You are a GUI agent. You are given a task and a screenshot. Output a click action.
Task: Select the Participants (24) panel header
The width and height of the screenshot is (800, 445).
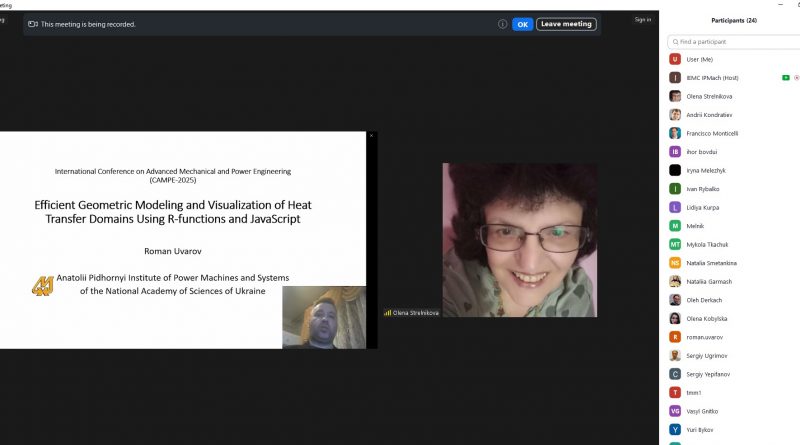(x=733, y=20)
